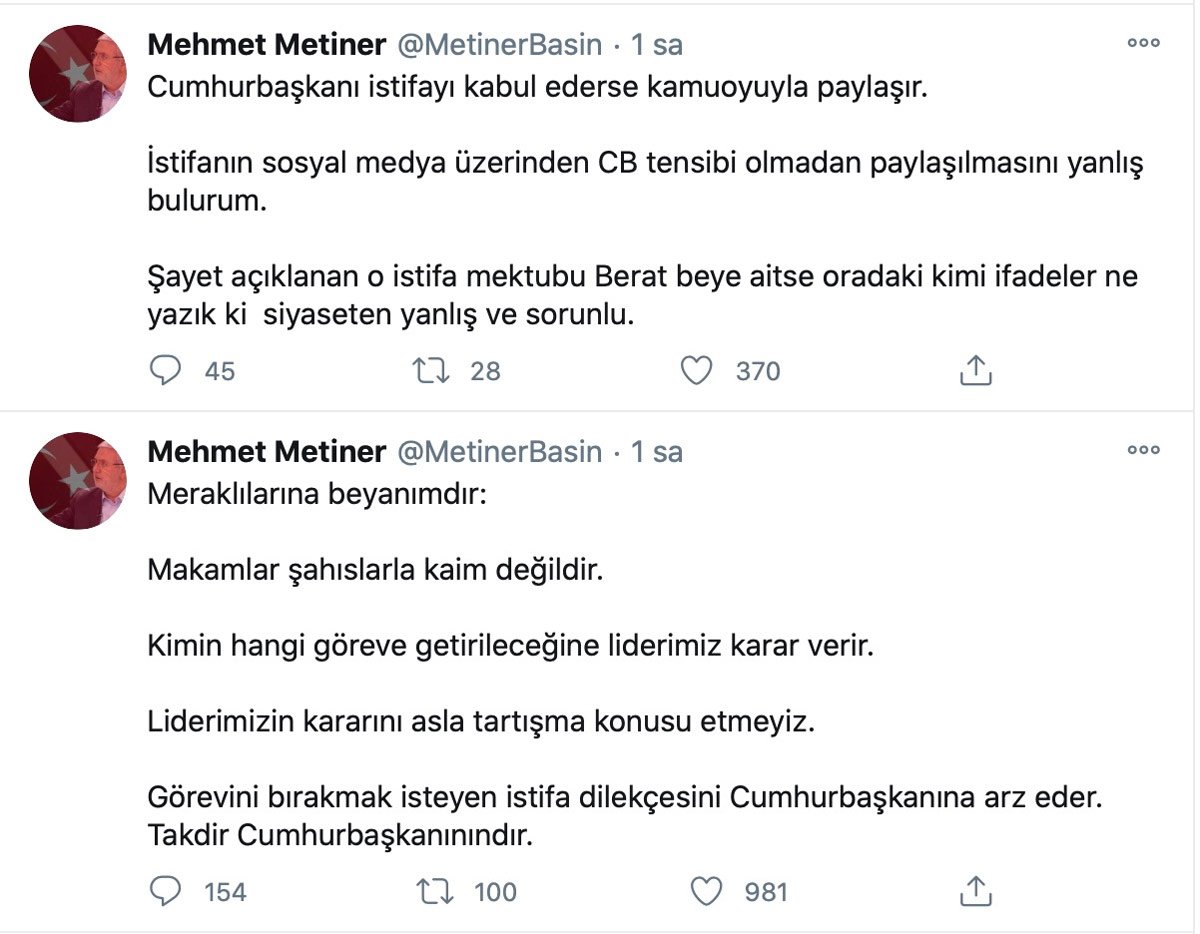This screenshot has height=934, width=1200.
Task: Open more options menu on first tweet
Action: tap(1143, 43)
